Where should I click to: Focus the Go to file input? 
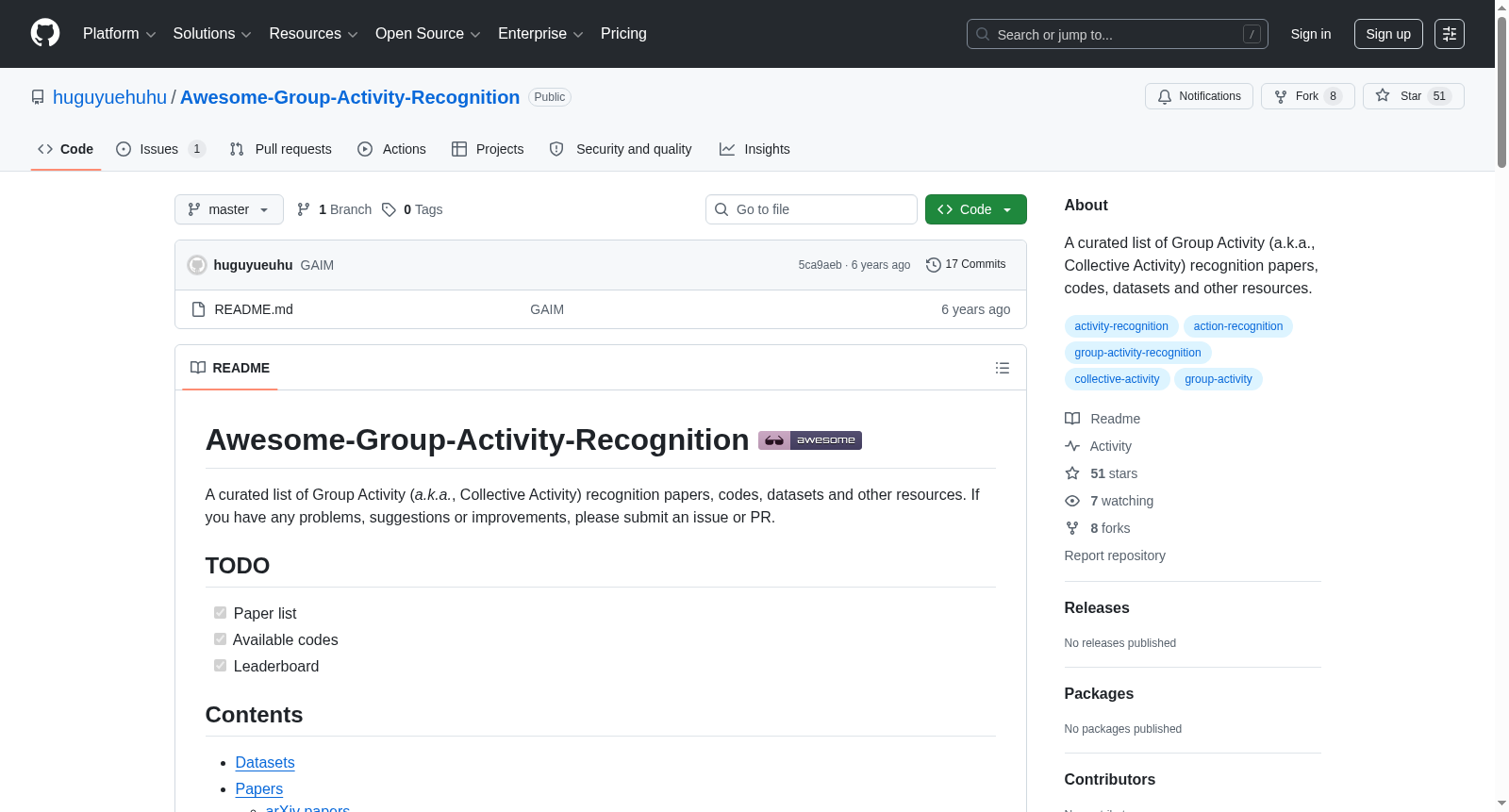811,209
